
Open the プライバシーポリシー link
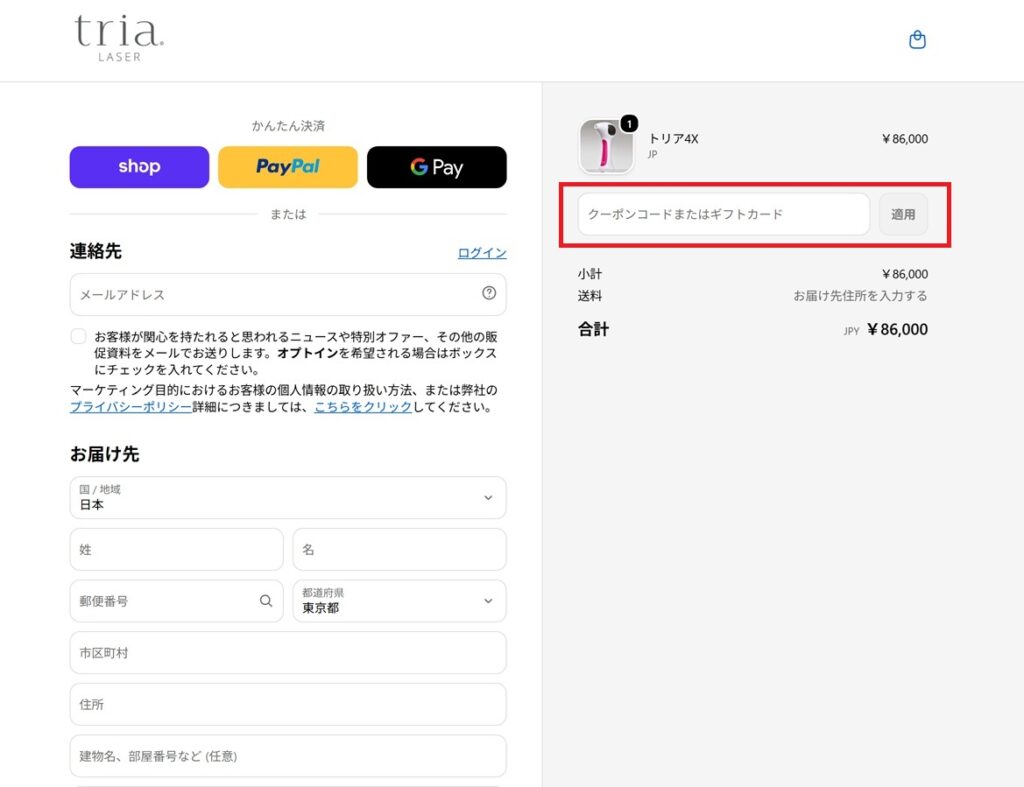click(131, 407)
